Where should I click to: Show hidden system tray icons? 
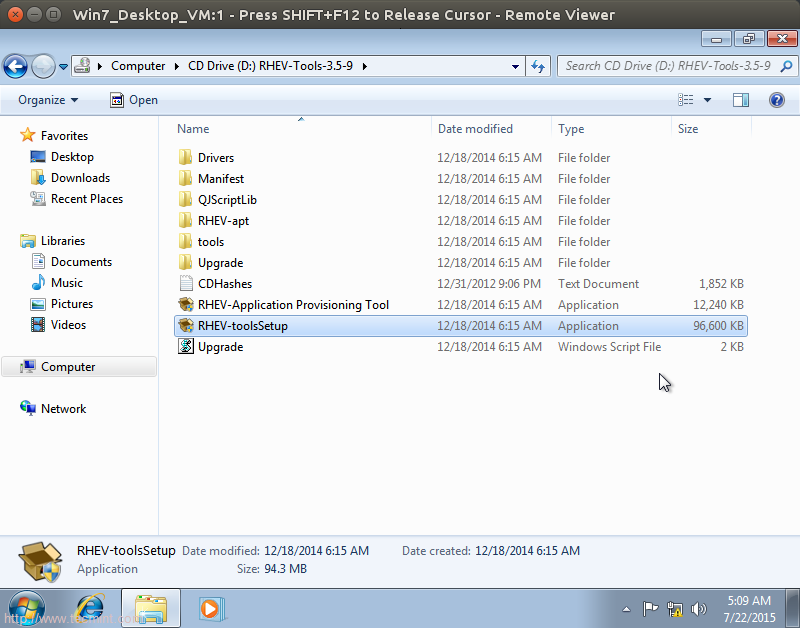(x=626, y=608)
